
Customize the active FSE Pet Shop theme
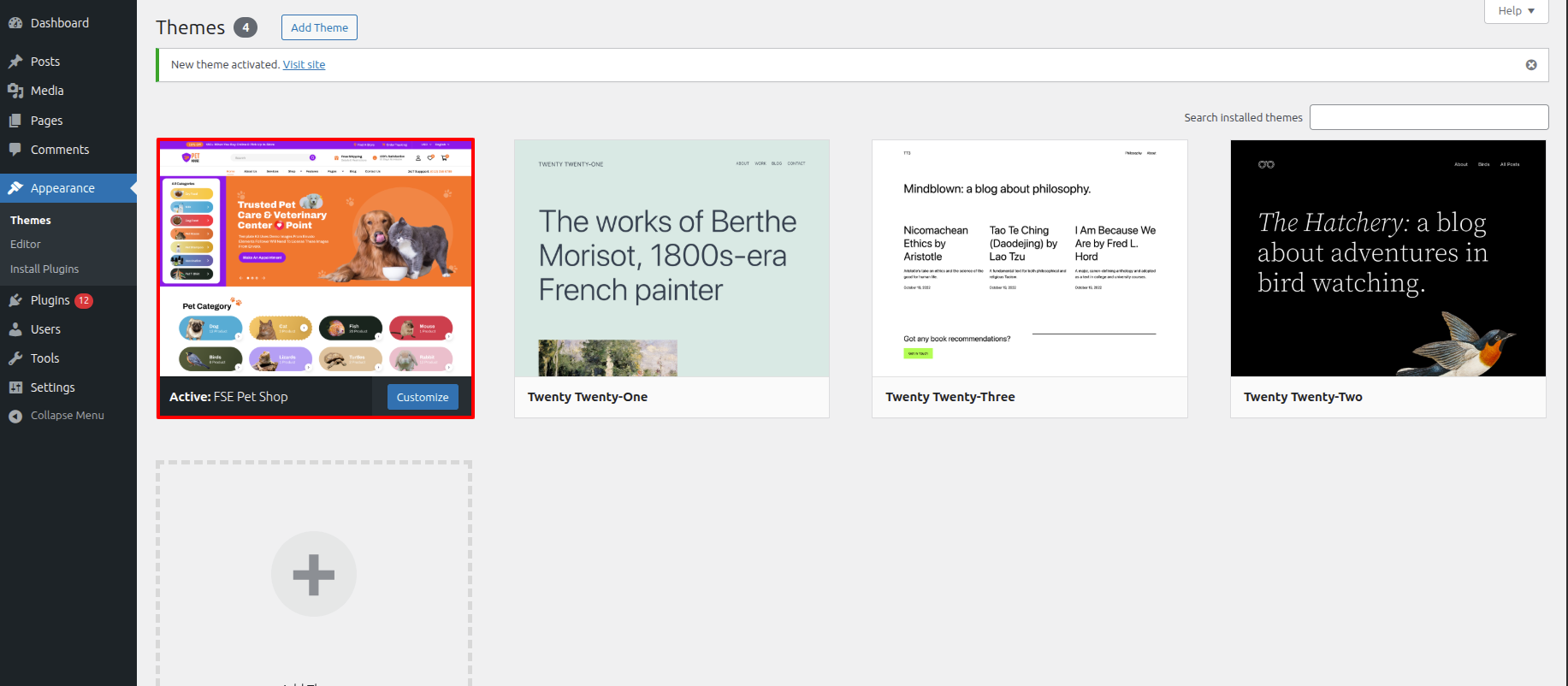click(x=423, y=397)
